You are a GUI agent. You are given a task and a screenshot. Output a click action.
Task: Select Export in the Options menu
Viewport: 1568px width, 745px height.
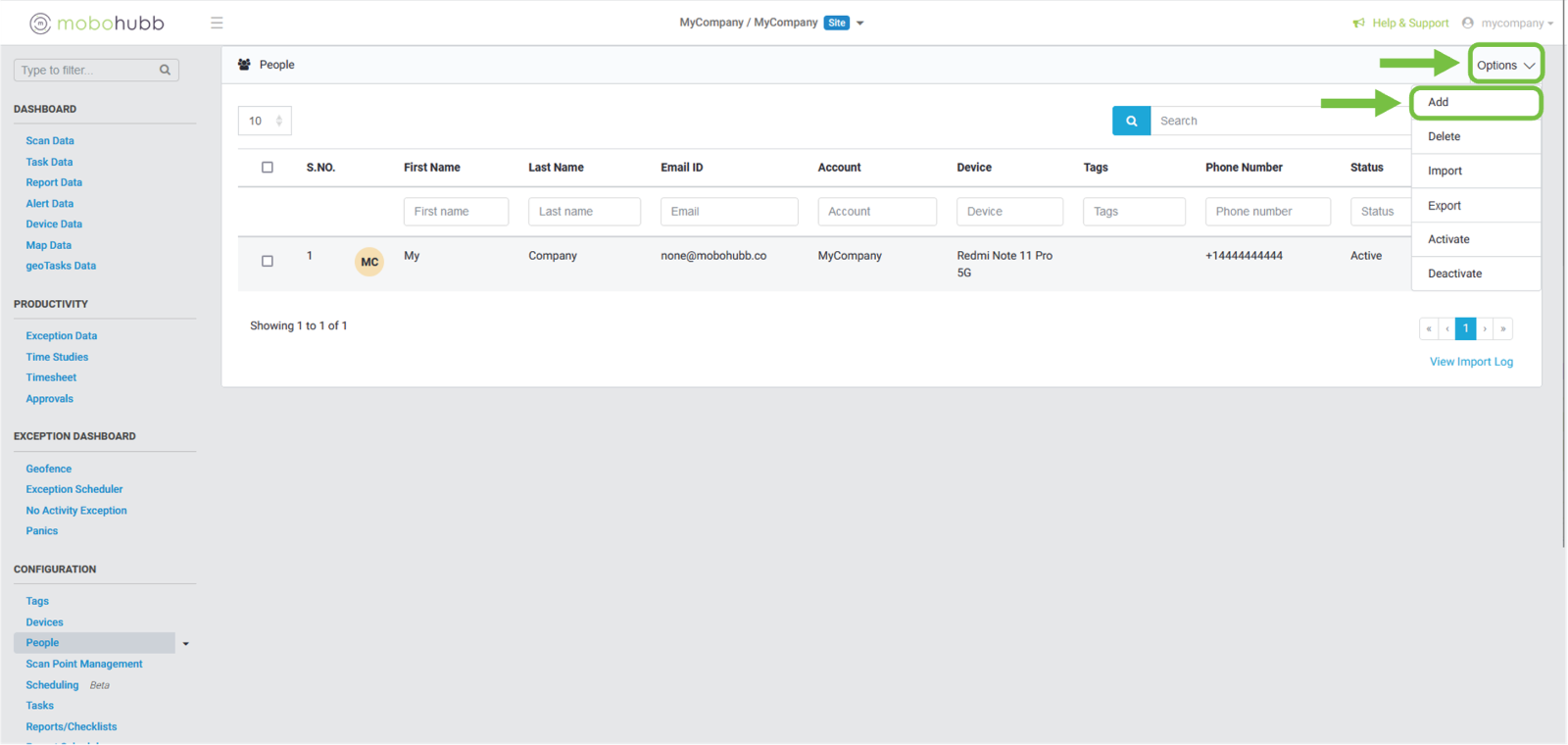(1445, 206)
